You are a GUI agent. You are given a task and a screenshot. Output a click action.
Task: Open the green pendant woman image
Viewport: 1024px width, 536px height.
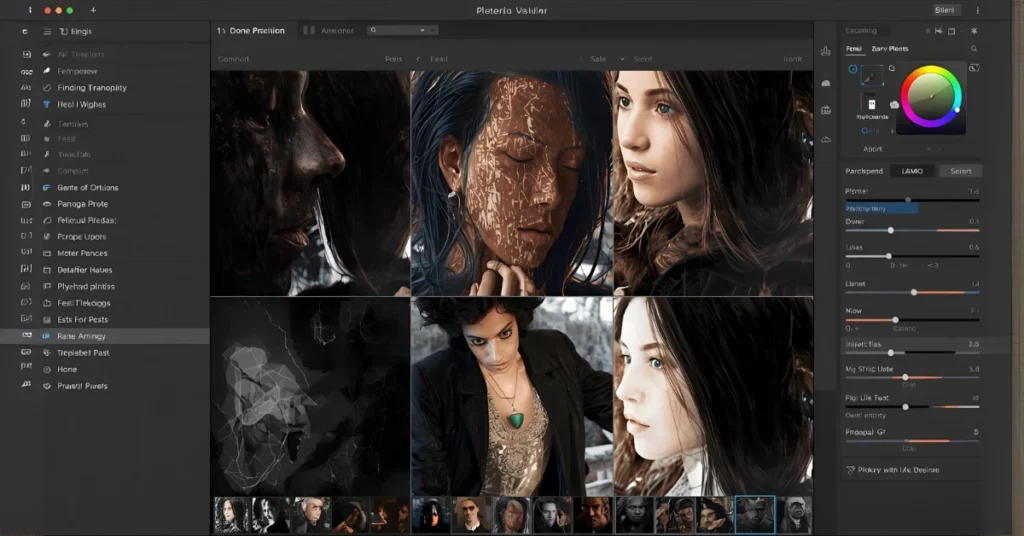[x=511, y=396]
